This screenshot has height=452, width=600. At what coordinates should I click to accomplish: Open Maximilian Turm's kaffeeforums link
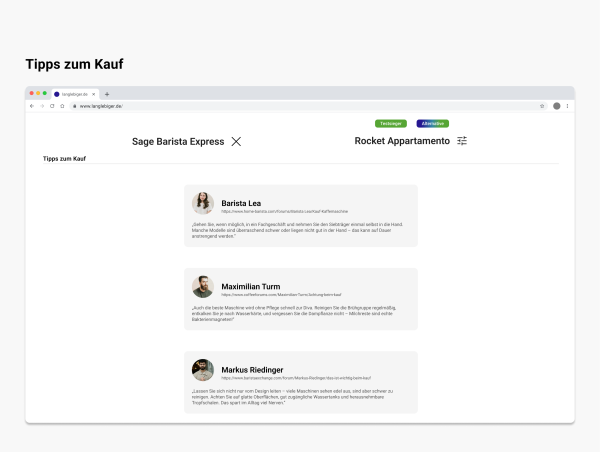pos(281,295)
